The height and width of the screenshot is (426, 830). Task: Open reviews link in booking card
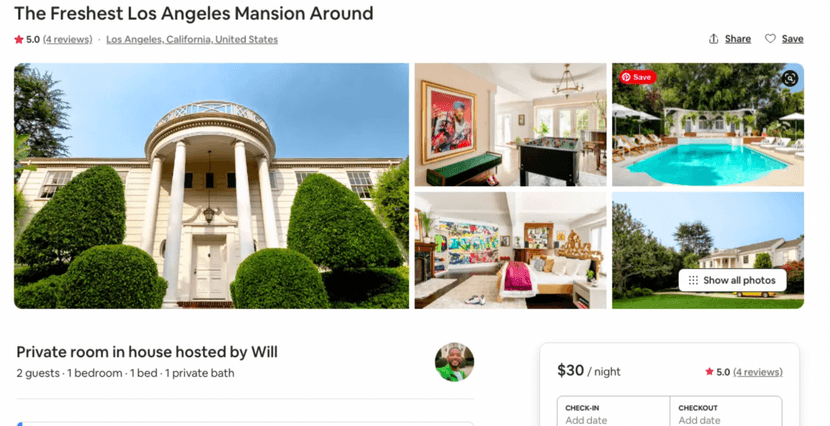757,372
